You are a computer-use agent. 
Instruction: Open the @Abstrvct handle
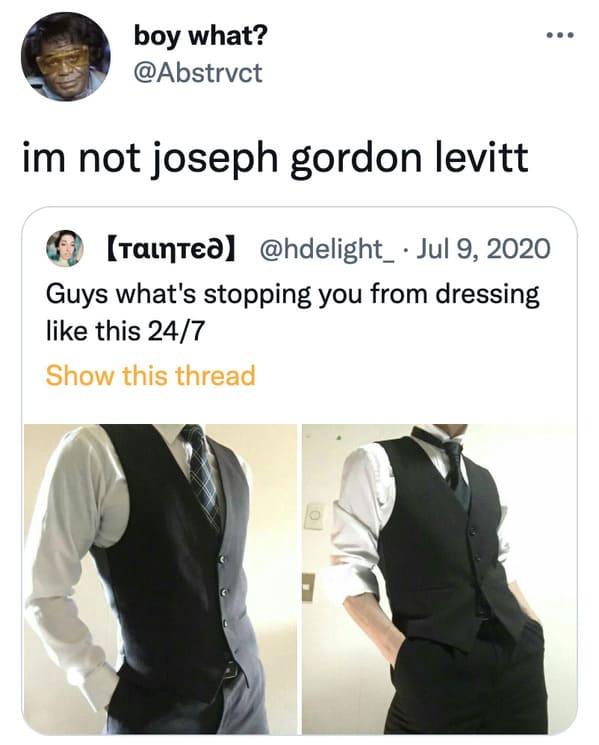coord(198,73)
